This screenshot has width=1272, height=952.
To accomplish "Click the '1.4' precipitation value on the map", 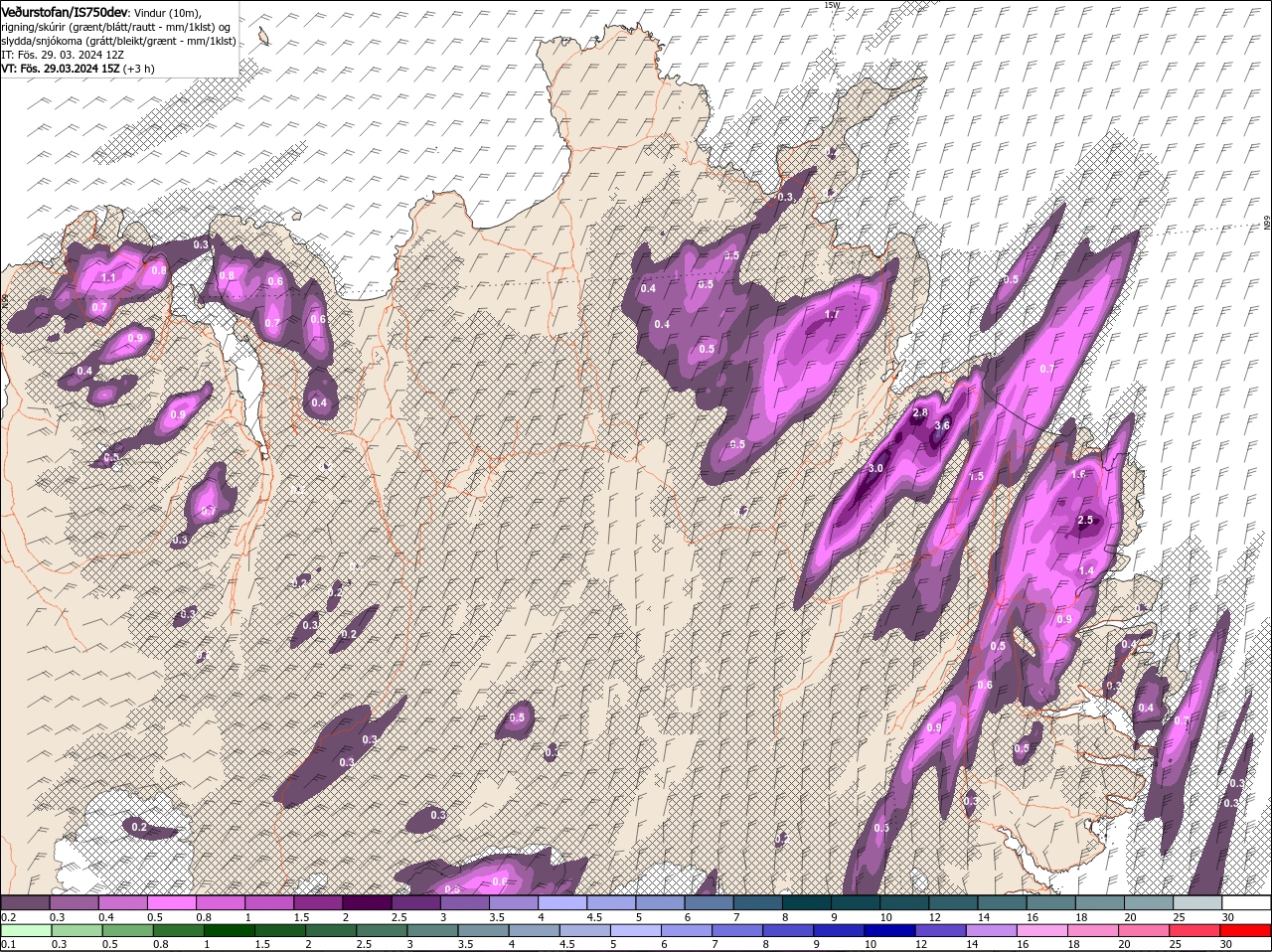I will coord(1086,570).
